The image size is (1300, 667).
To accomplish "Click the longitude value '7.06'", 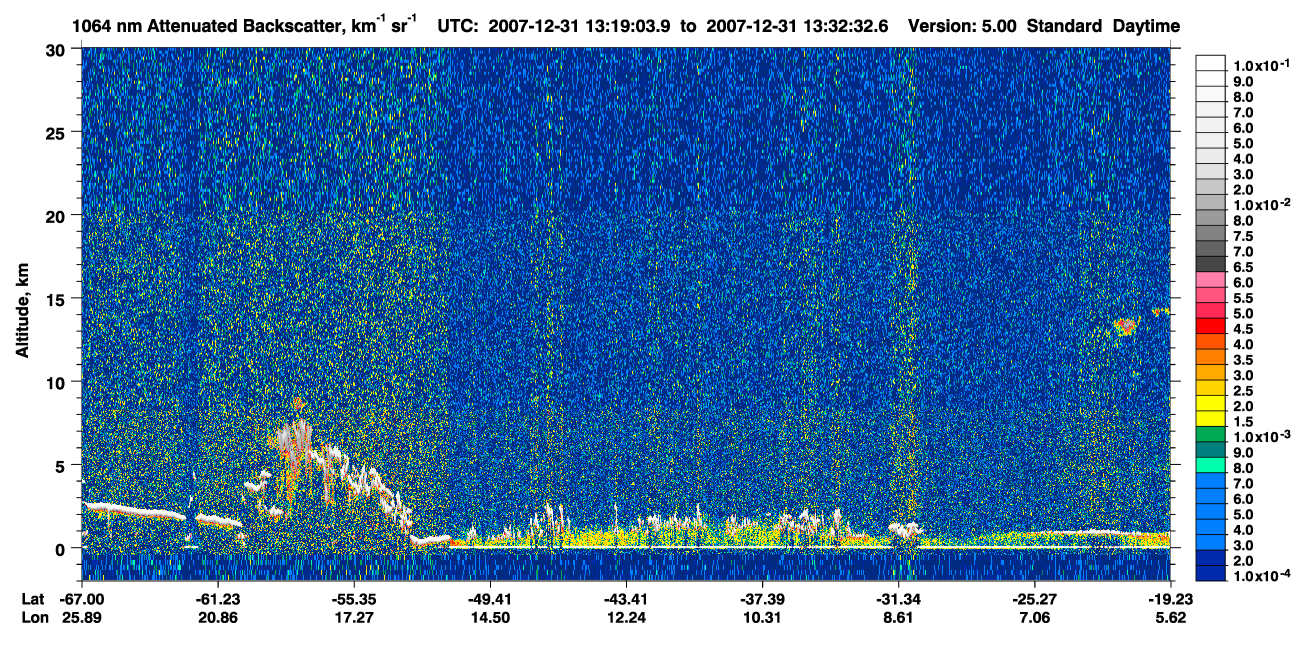I will point(1036,618).
